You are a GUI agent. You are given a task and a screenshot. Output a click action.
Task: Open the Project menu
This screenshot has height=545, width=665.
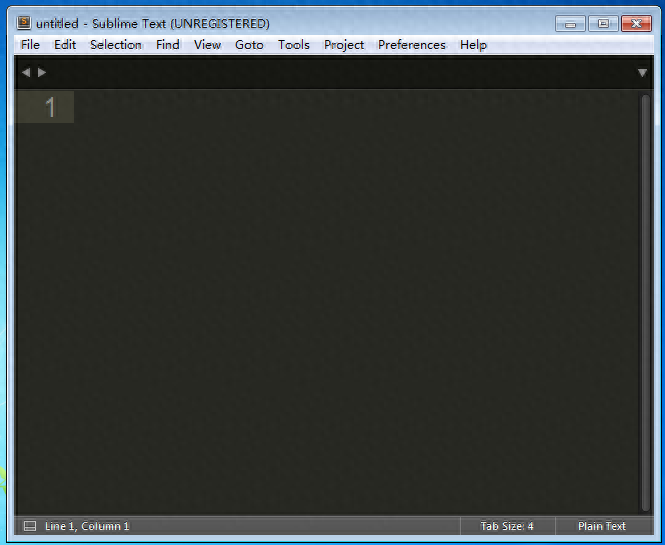pos(344,45)
